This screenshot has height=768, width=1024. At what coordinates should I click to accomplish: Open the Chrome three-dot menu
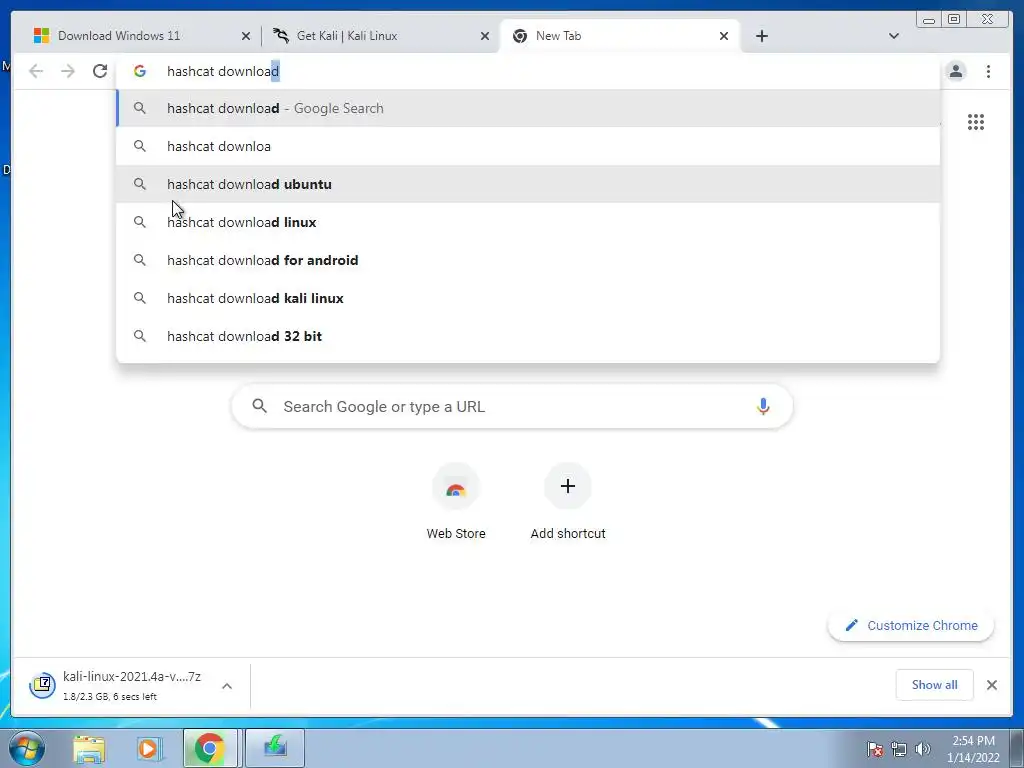(x=988, y=71)
